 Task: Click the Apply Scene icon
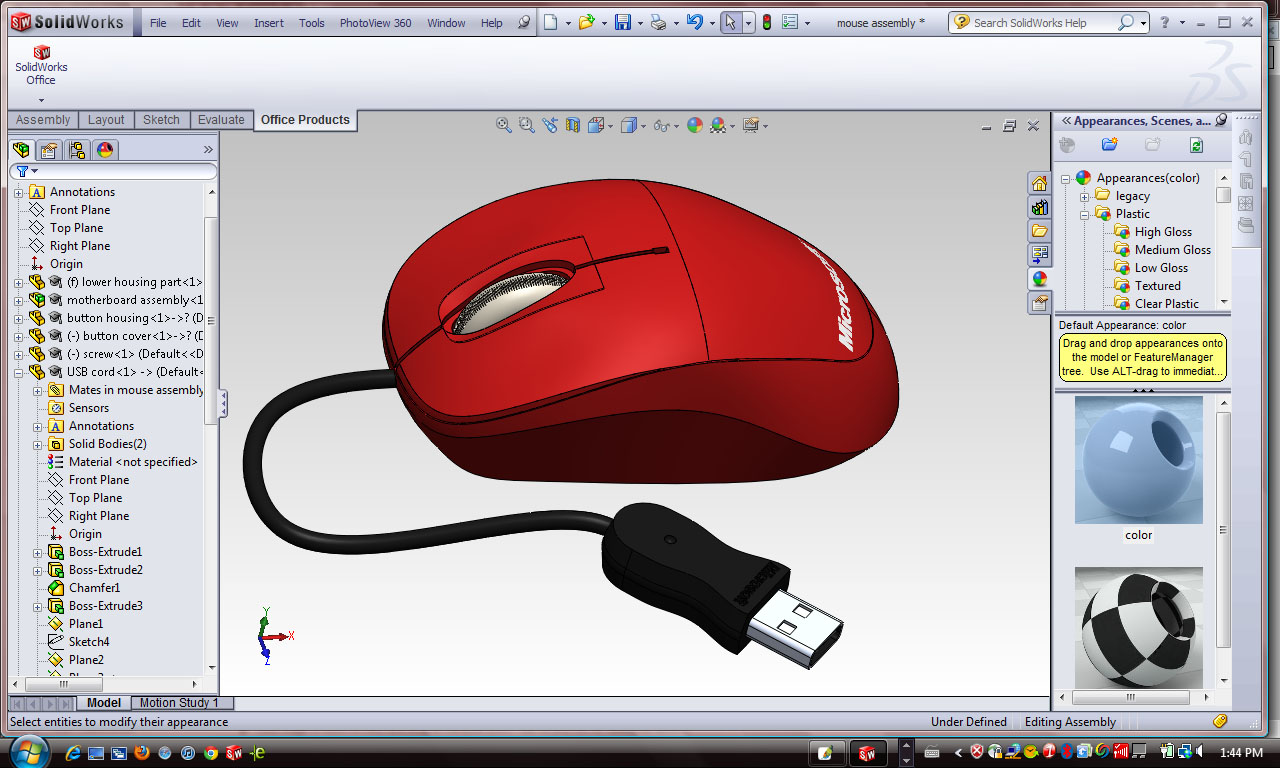[718, 125]
